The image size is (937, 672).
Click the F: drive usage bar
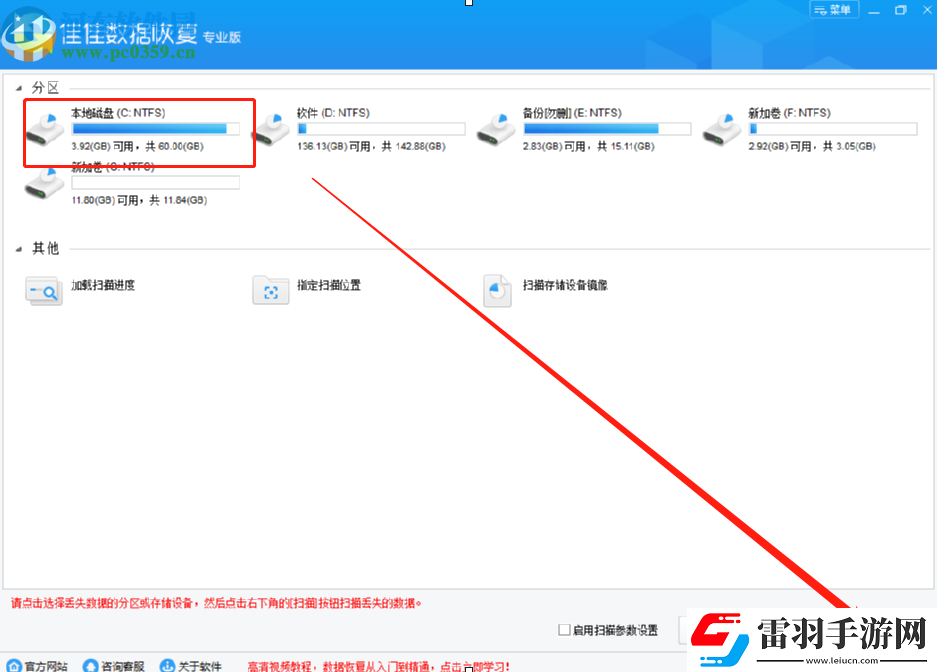(x=832, y=129)
